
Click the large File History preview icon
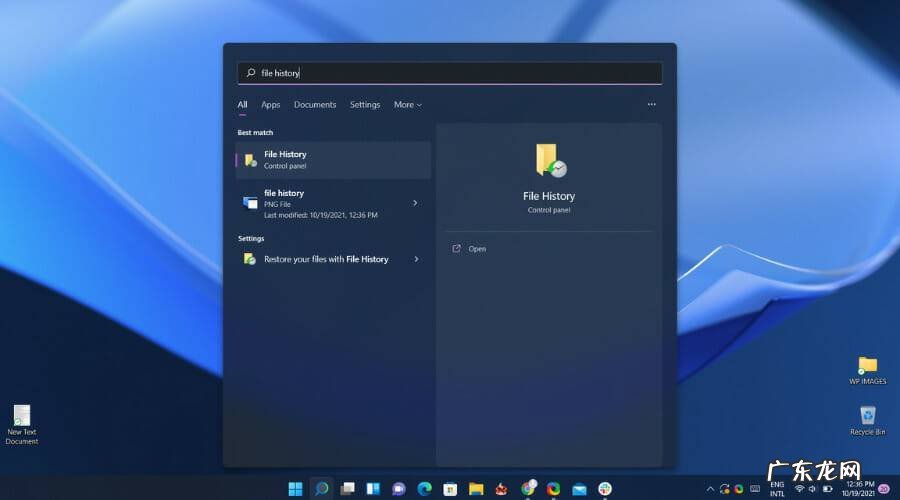[550, 160]
